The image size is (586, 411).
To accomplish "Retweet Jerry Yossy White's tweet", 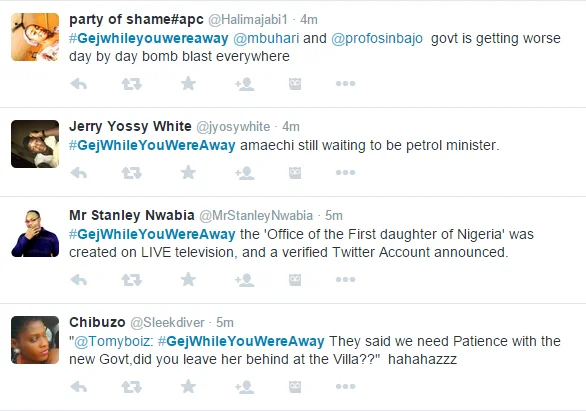I will pos(132,173).
